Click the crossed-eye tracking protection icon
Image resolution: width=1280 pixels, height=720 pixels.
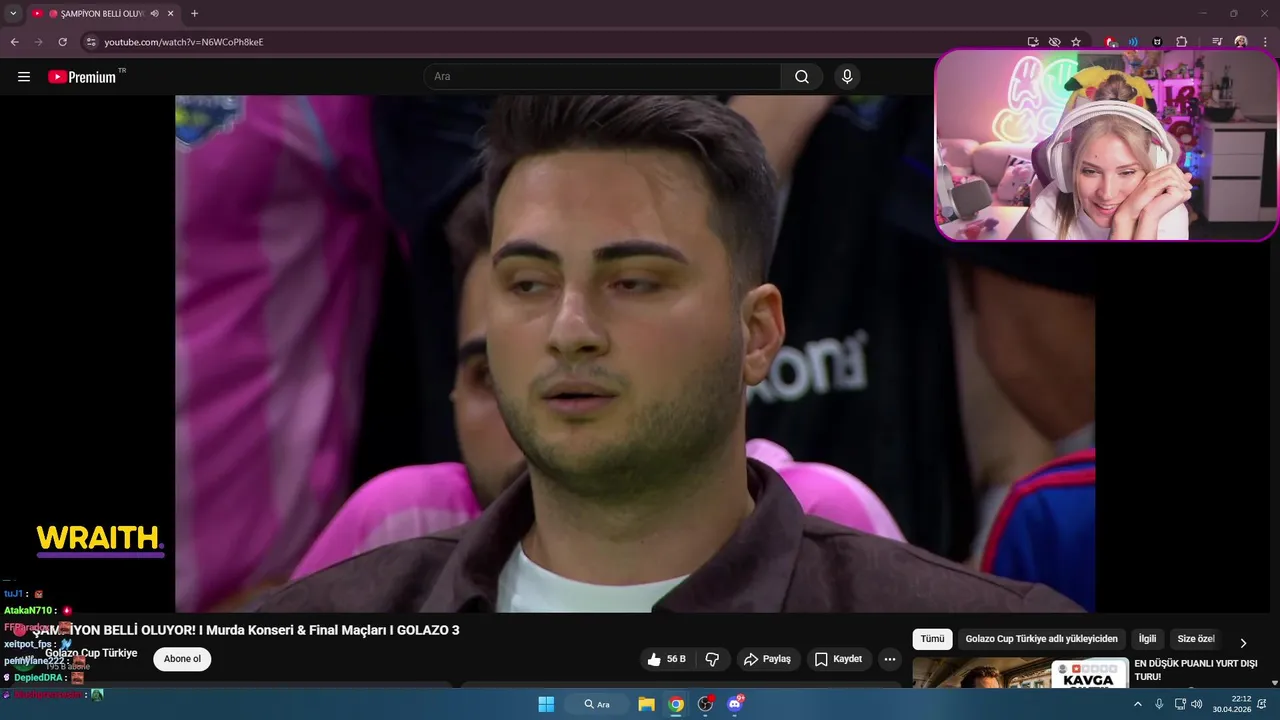(1054, 42)
